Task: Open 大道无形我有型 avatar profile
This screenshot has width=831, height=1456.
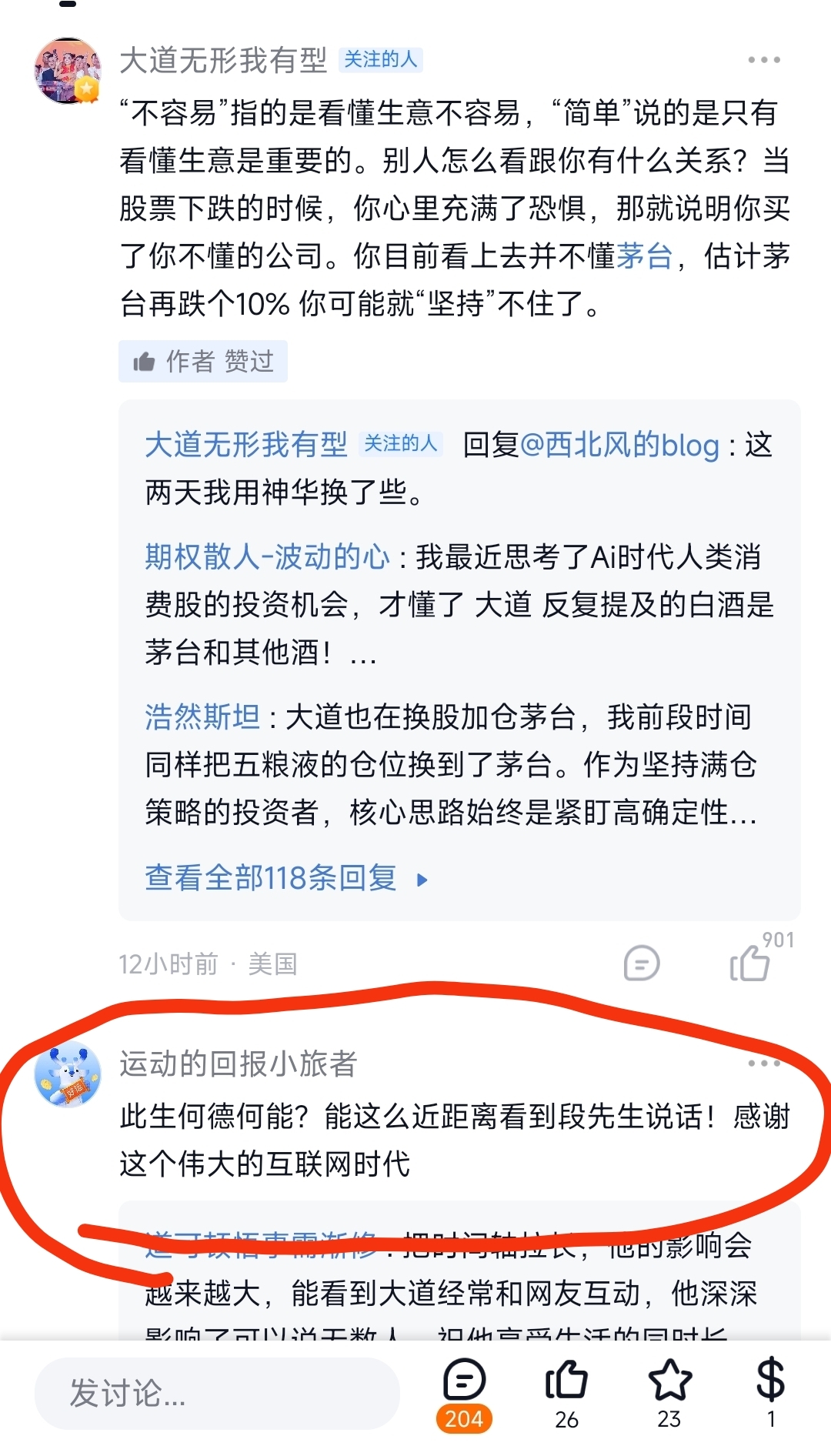Action: point(68,70)
